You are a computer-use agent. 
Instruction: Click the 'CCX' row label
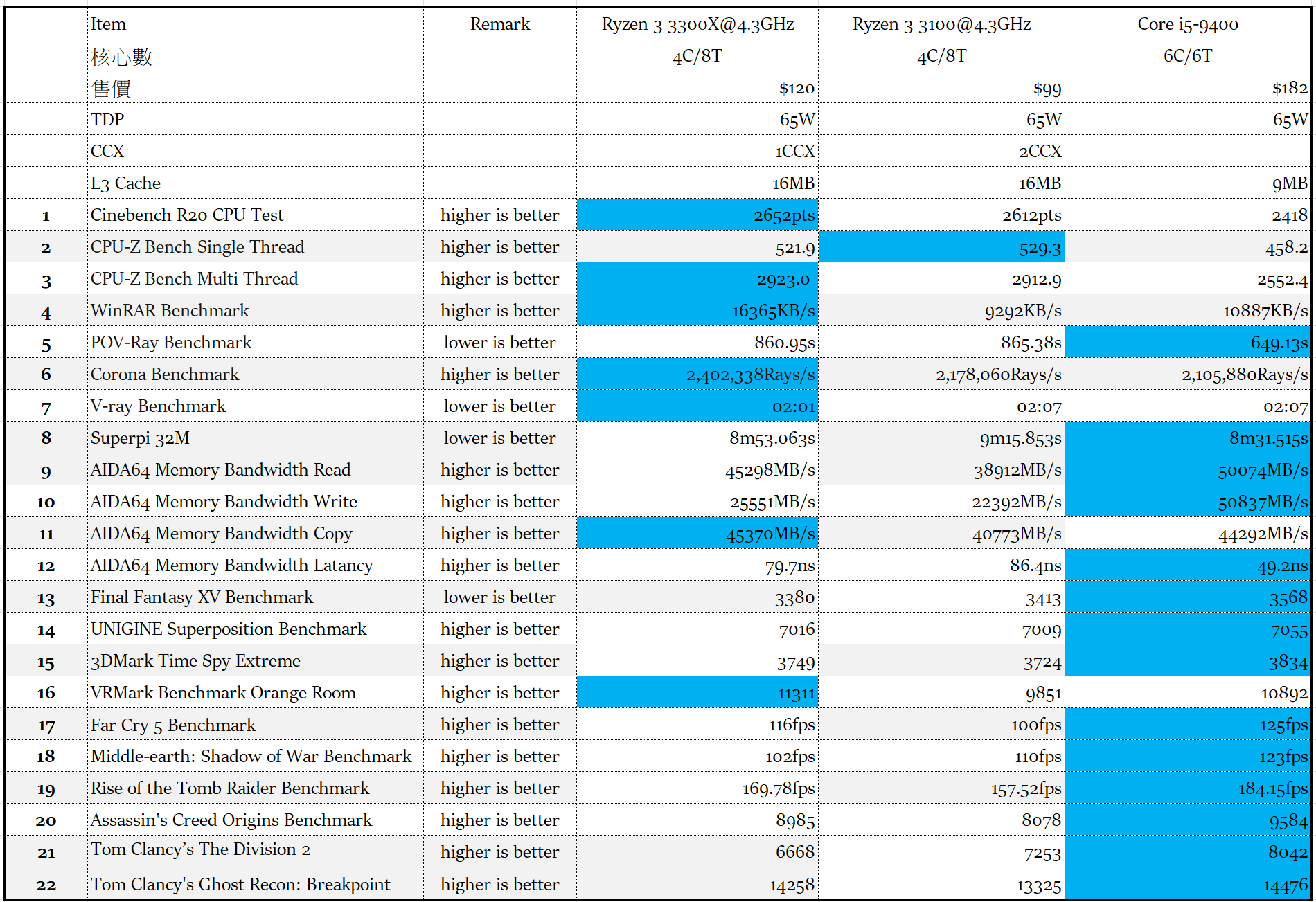[x=256, y=151]
